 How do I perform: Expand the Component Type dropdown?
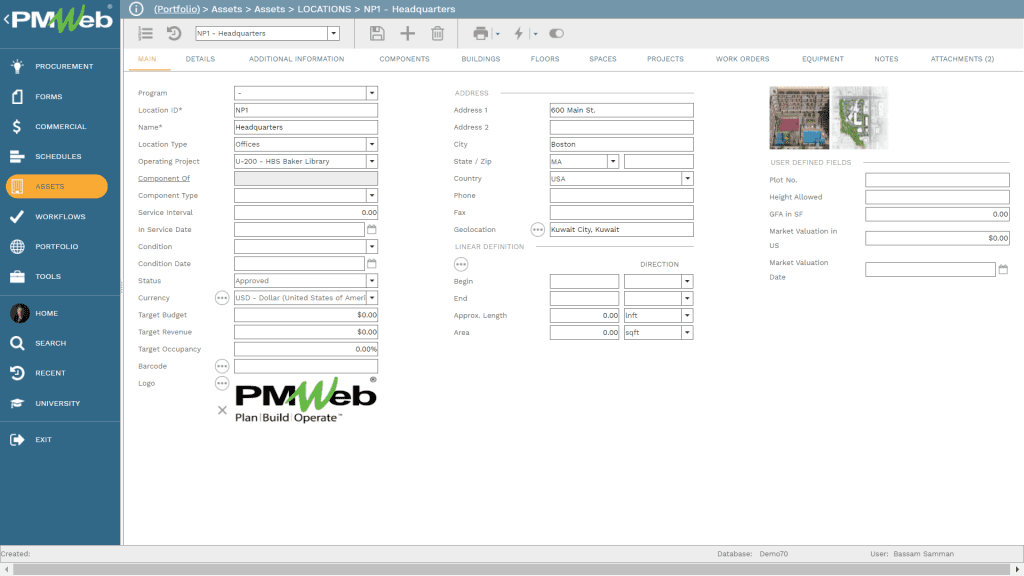point(372,195)
